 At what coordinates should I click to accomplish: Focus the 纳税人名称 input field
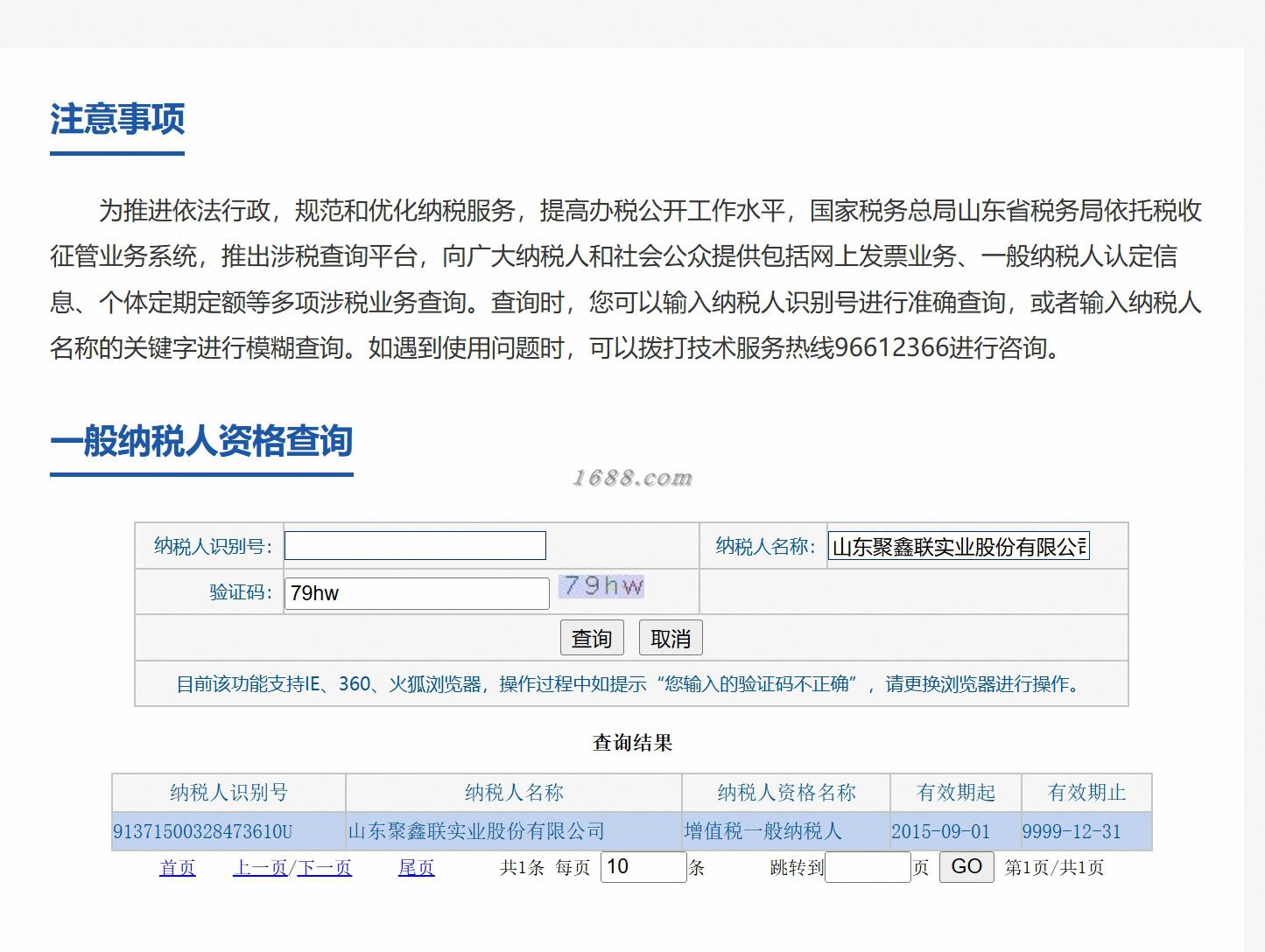(x=959, y=546)
